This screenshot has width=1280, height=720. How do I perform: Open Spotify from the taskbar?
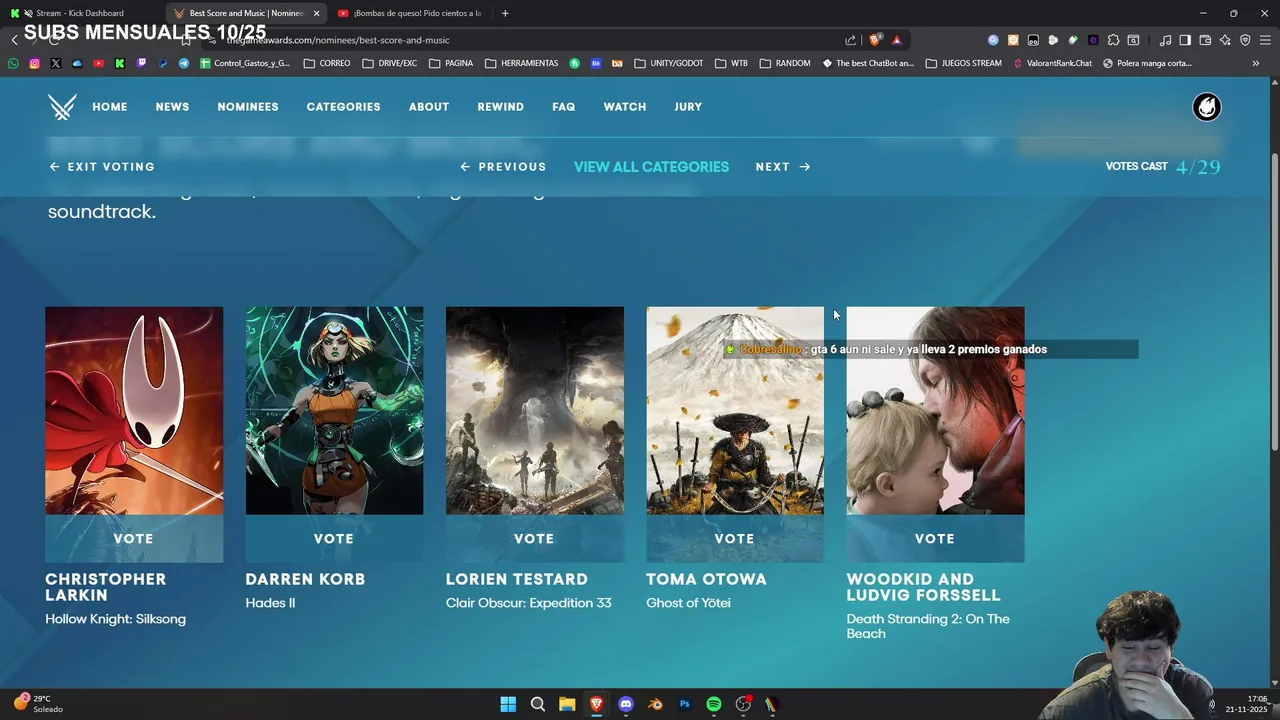714,704
